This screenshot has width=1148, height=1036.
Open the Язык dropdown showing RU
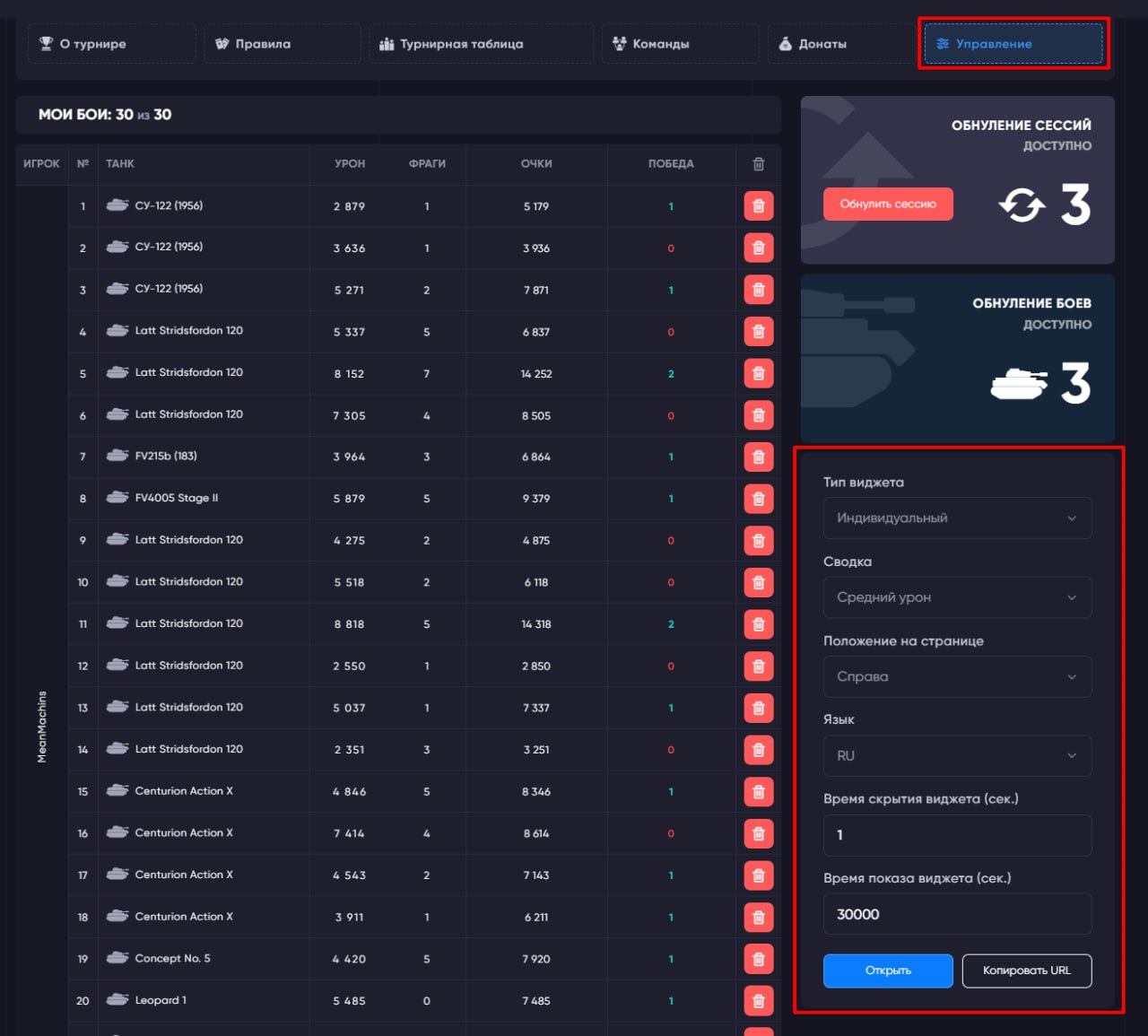pos(957,755)
